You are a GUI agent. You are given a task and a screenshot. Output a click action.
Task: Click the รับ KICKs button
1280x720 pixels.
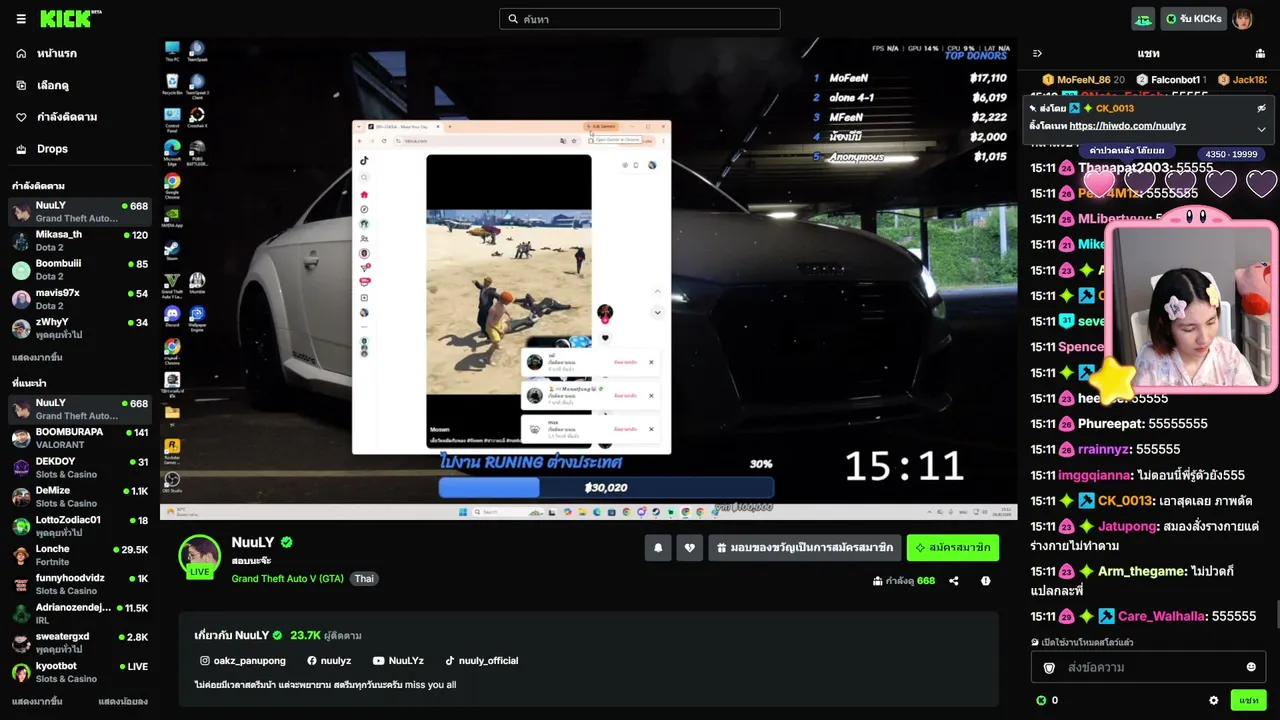pyautogui.click(x=1193, y=19)
